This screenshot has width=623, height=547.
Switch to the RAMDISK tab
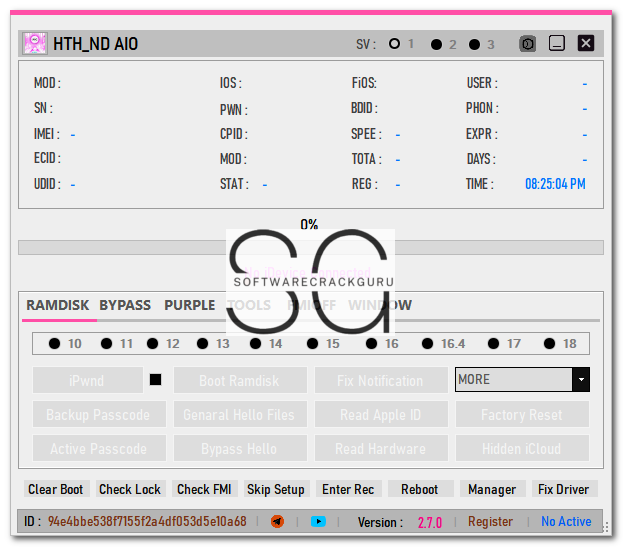(x=58, y=305)
